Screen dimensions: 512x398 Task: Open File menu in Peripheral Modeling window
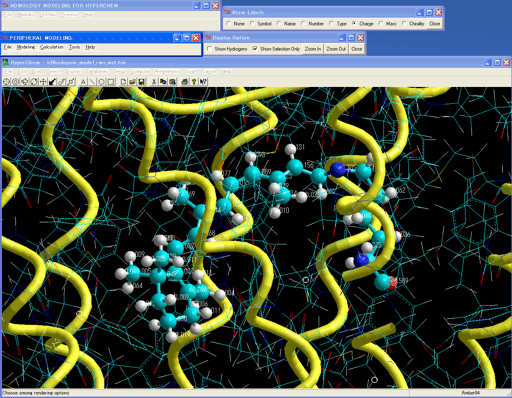click(x=8, y=47)
